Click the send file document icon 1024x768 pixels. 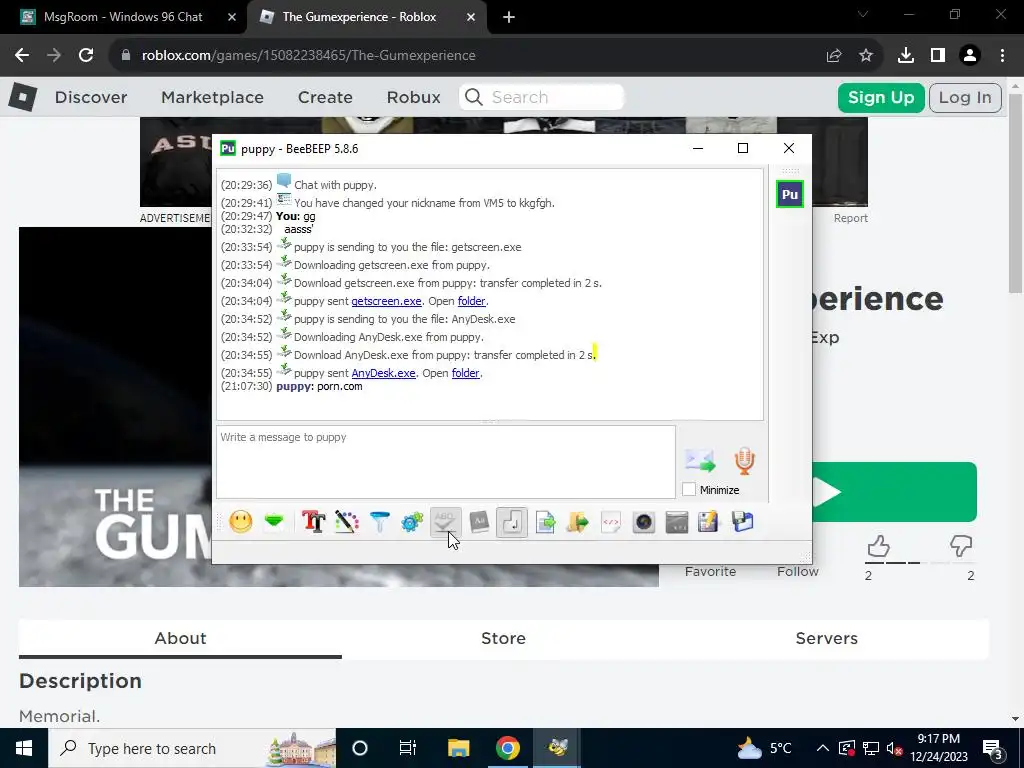(x=545, y=522)
